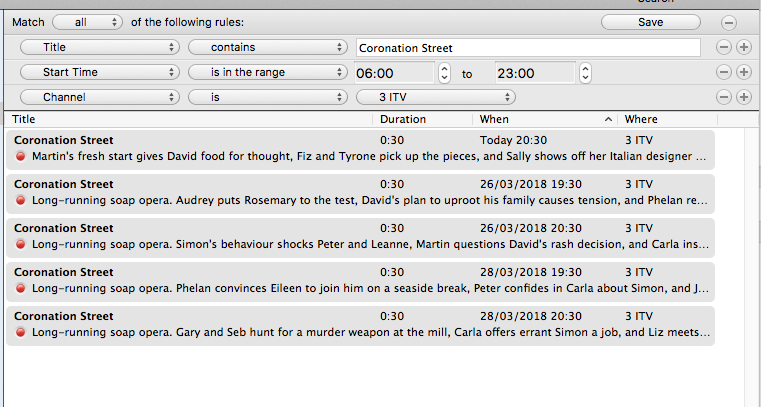The image size is (761, 407).
Task: Open the 'is' operator dropdown in Channel rule
Action: tap(268, 97)
